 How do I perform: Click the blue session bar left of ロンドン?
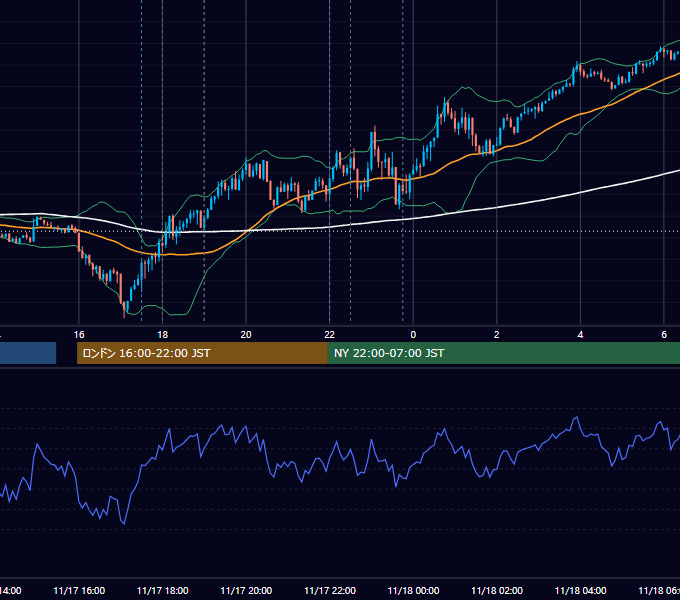28,353
